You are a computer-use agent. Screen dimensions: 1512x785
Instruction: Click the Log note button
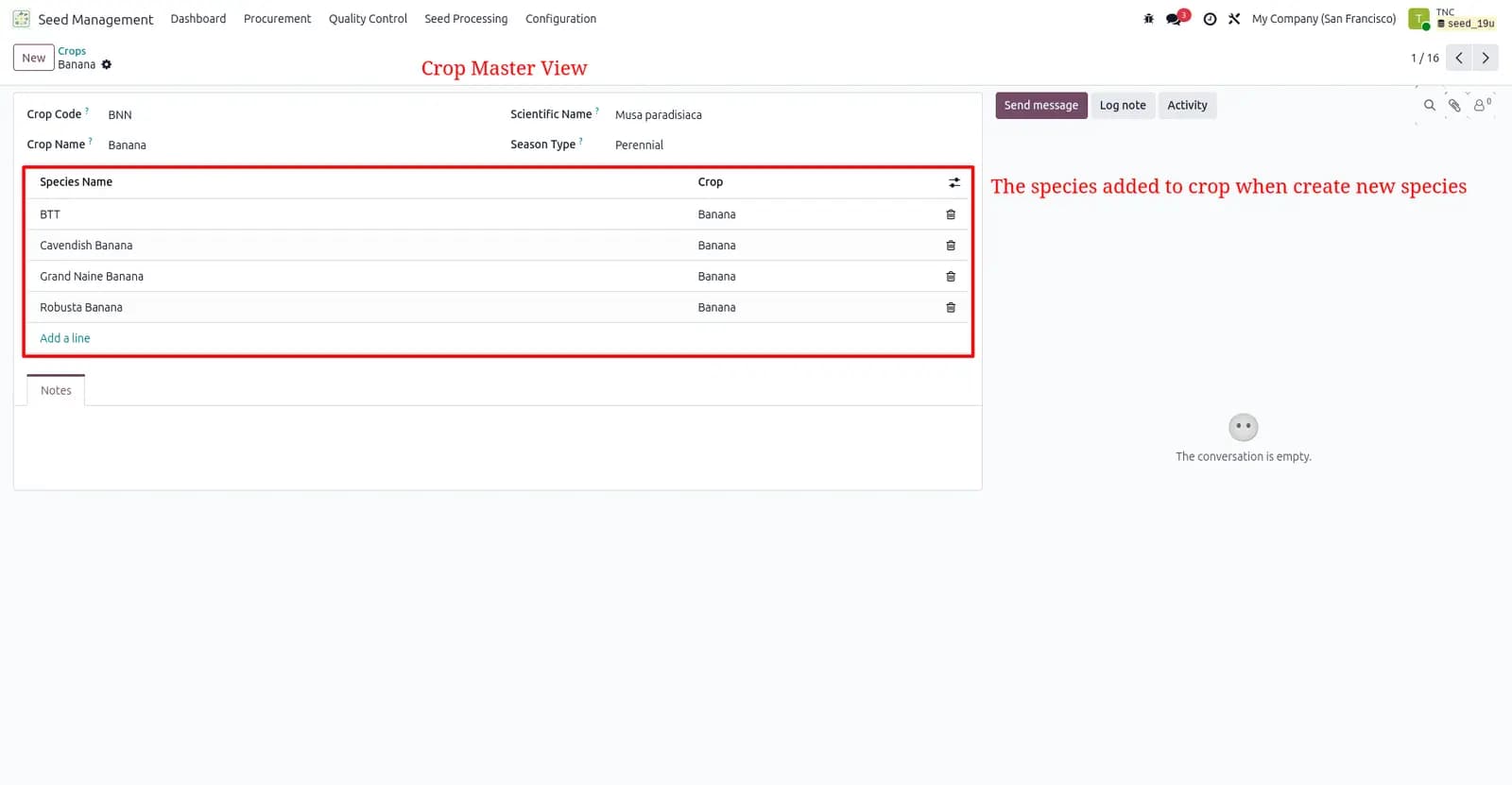tap(1123, 106)
